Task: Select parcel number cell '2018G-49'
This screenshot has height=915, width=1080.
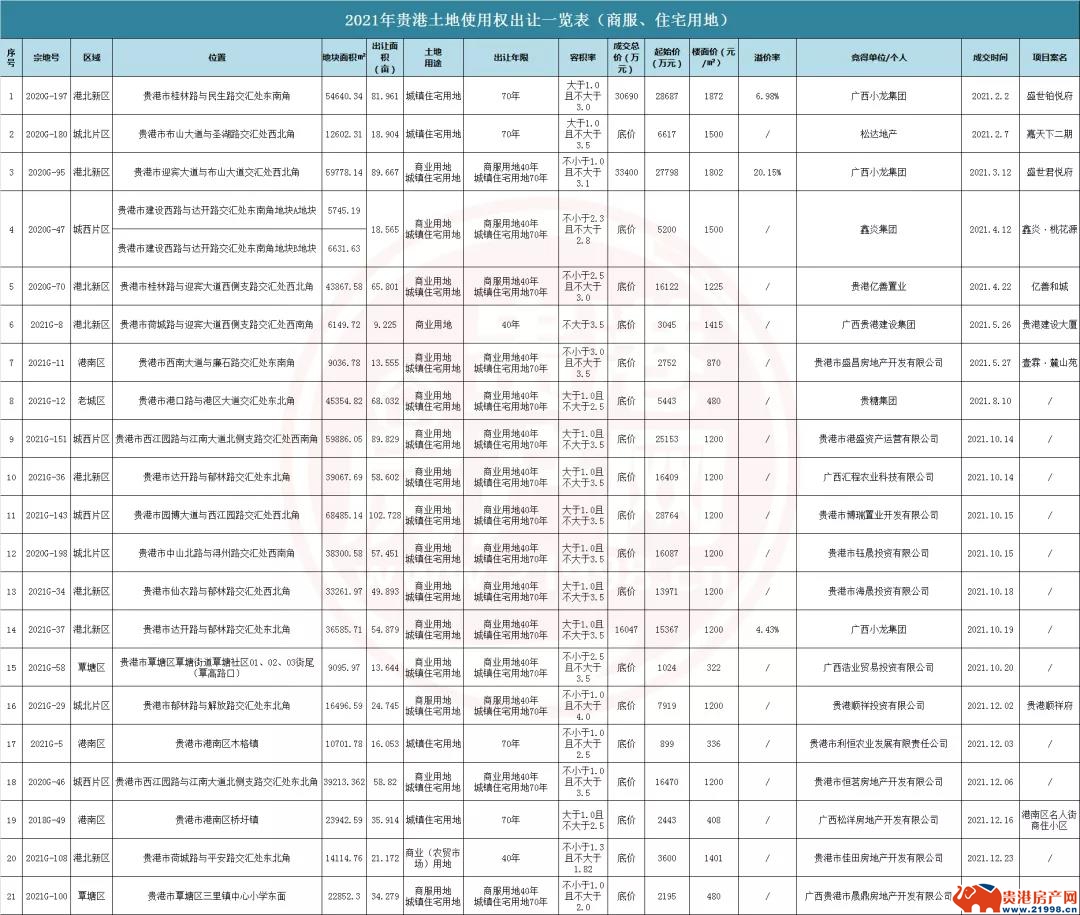Action: [46, 820]
